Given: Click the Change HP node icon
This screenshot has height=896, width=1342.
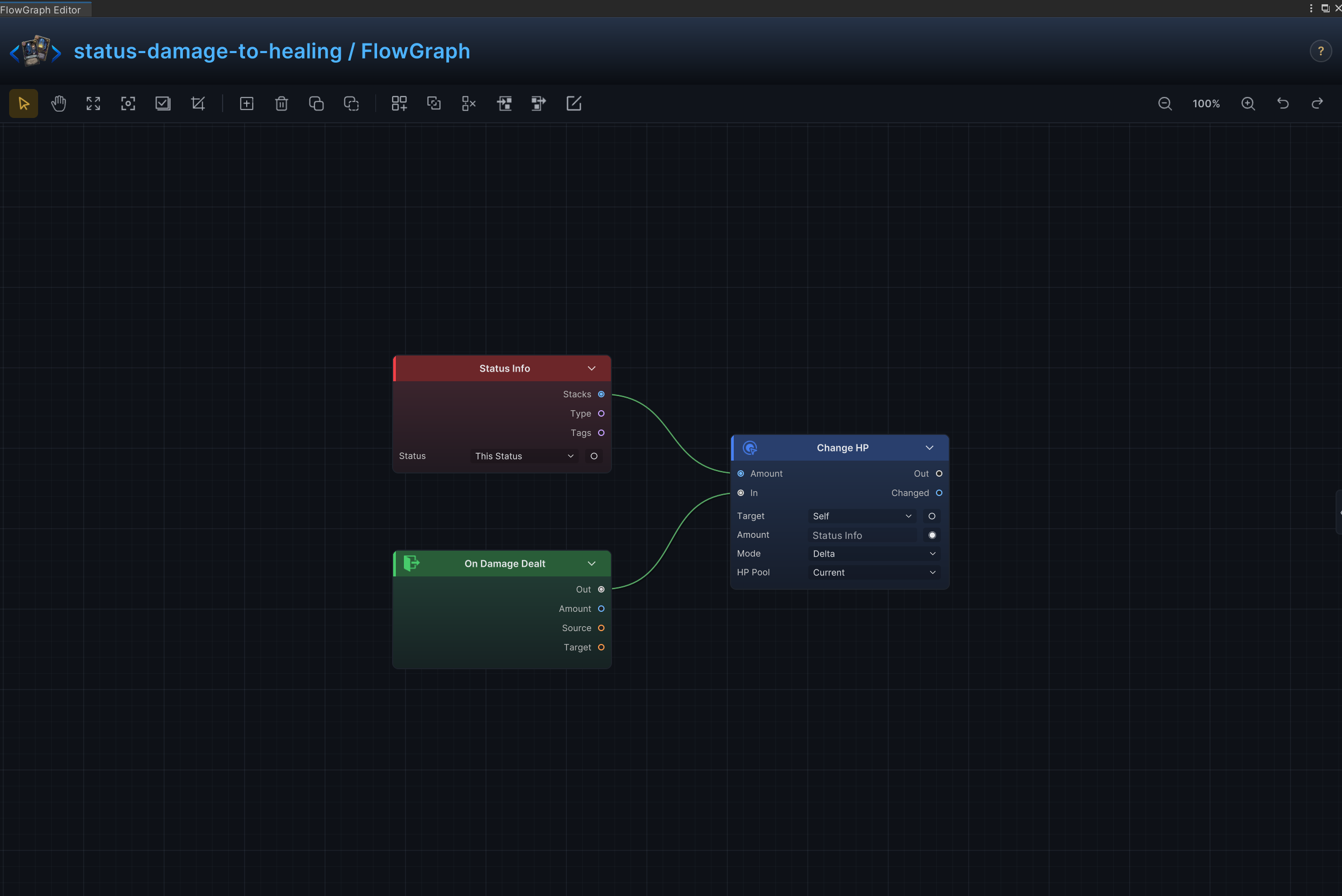Looking at the screenshot, I should pos(750,448).
